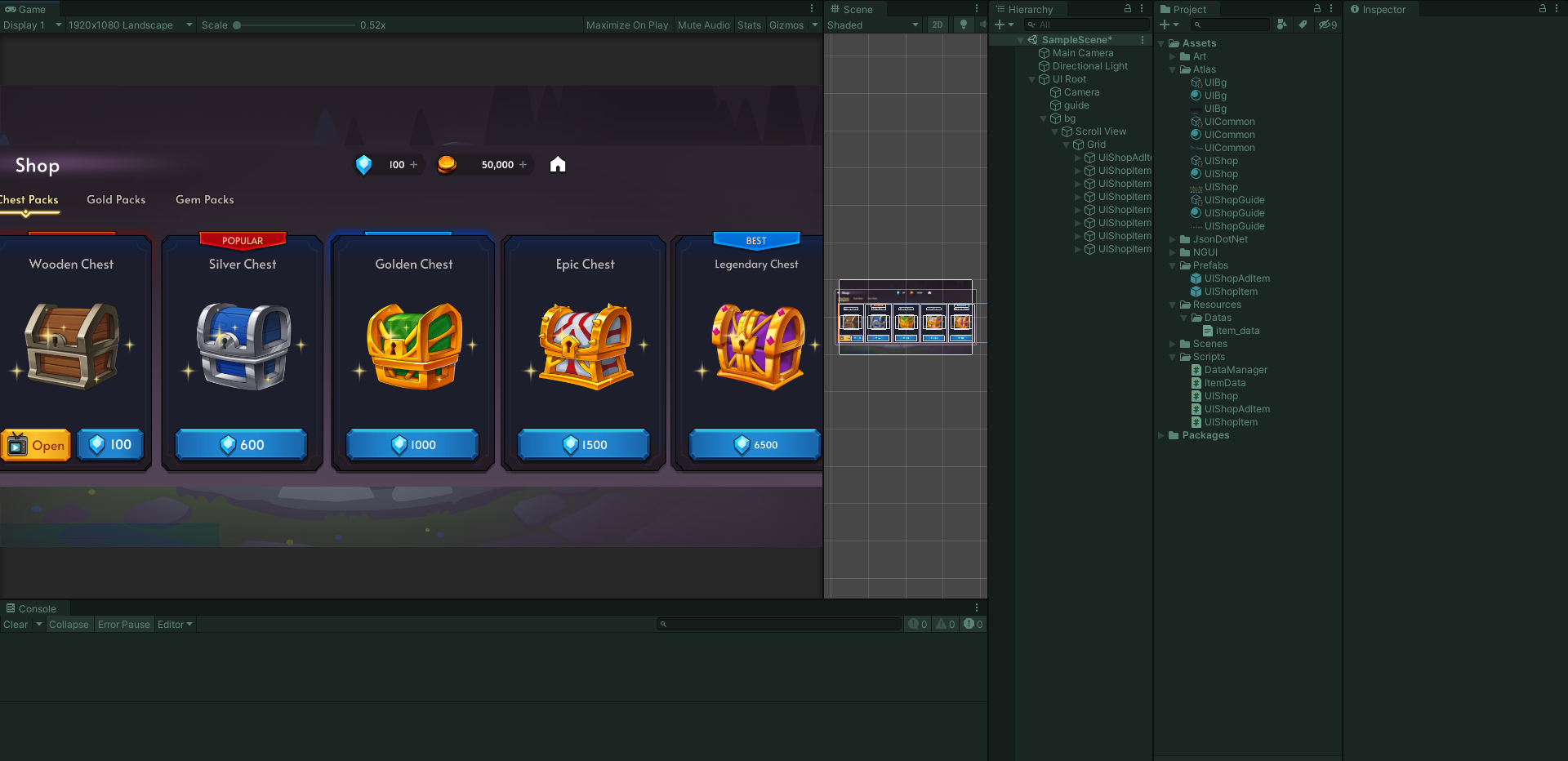Image resolution: width=1568 pixels, height=761 pixels.
Task: Open the Console Editor dropdown
Action: pyautogui.click(x=175, y=625)
